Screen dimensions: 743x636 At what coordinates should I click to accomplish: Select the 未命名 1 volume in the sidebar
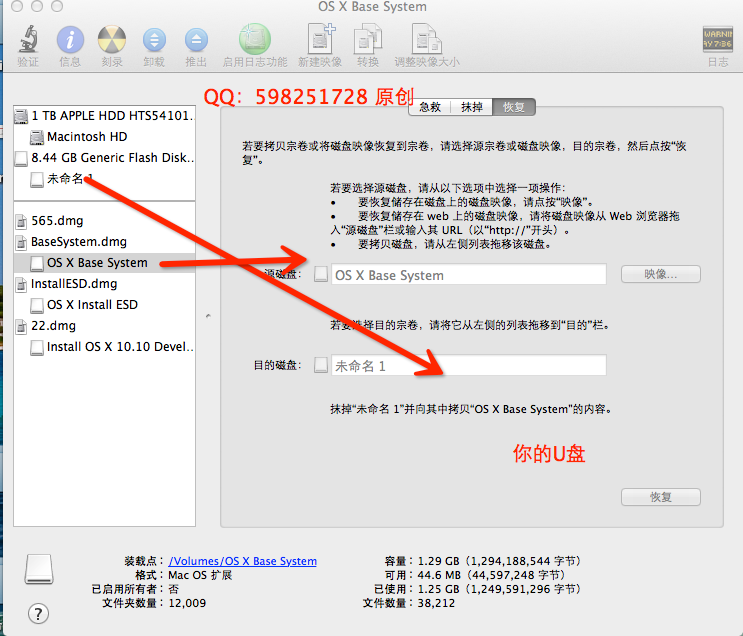pos(104,179)
